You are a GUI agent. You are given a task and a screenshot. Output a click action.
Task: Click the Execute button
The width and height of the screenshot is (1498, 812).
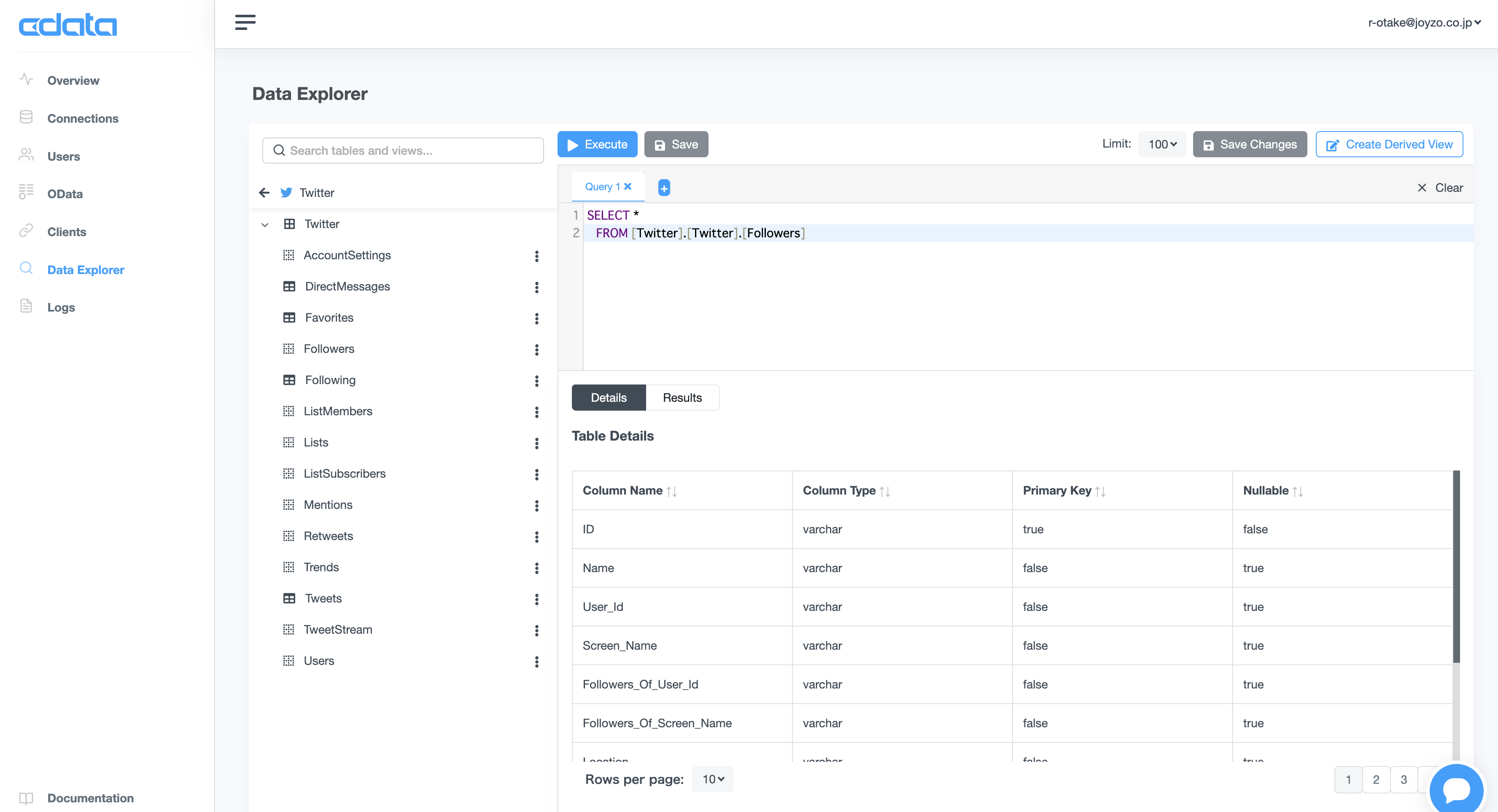pyautogui.click(x=597, y=144)
